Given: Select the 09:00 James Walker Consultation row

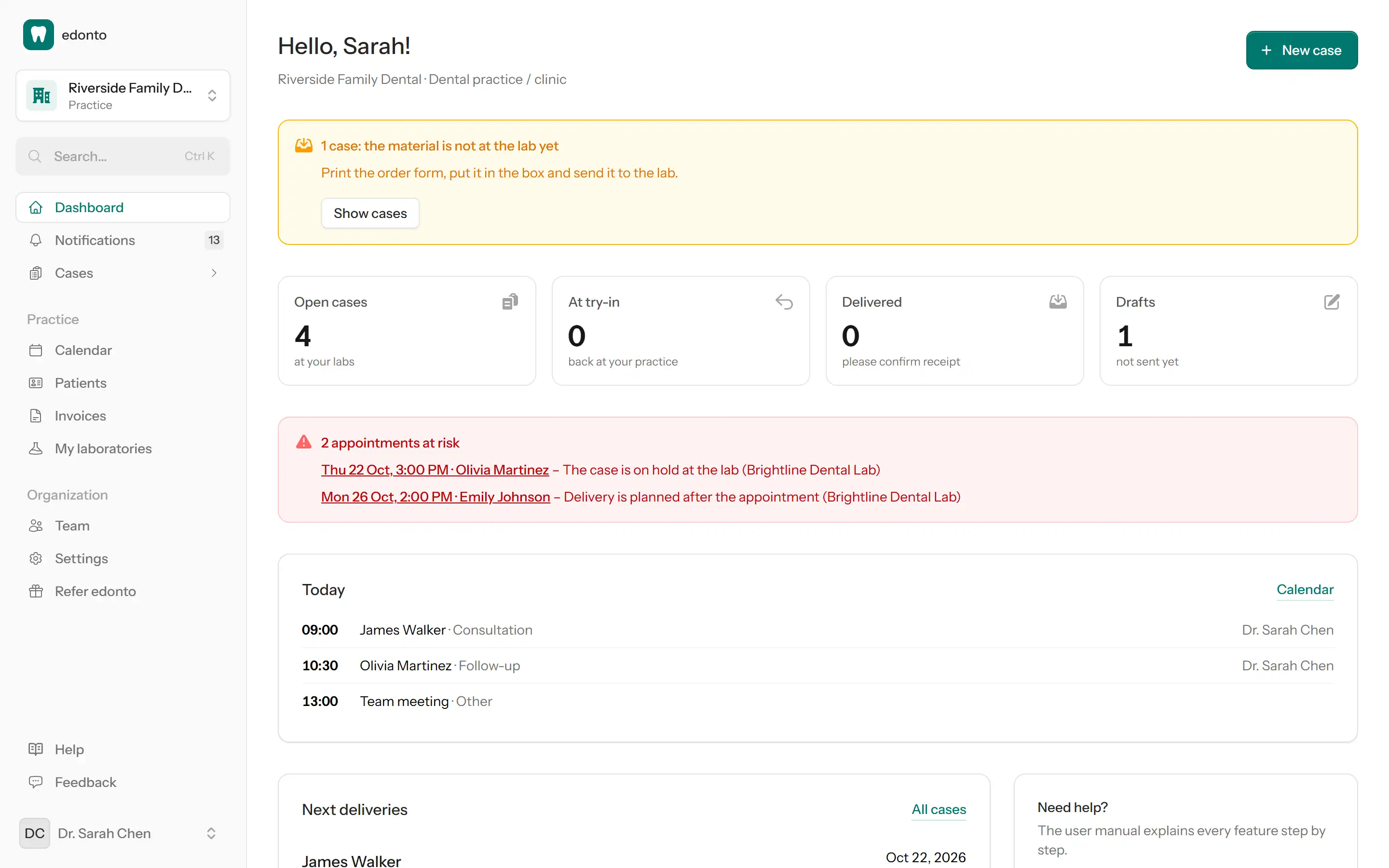Looking at the screenshot, I should [x=817, y=630].
